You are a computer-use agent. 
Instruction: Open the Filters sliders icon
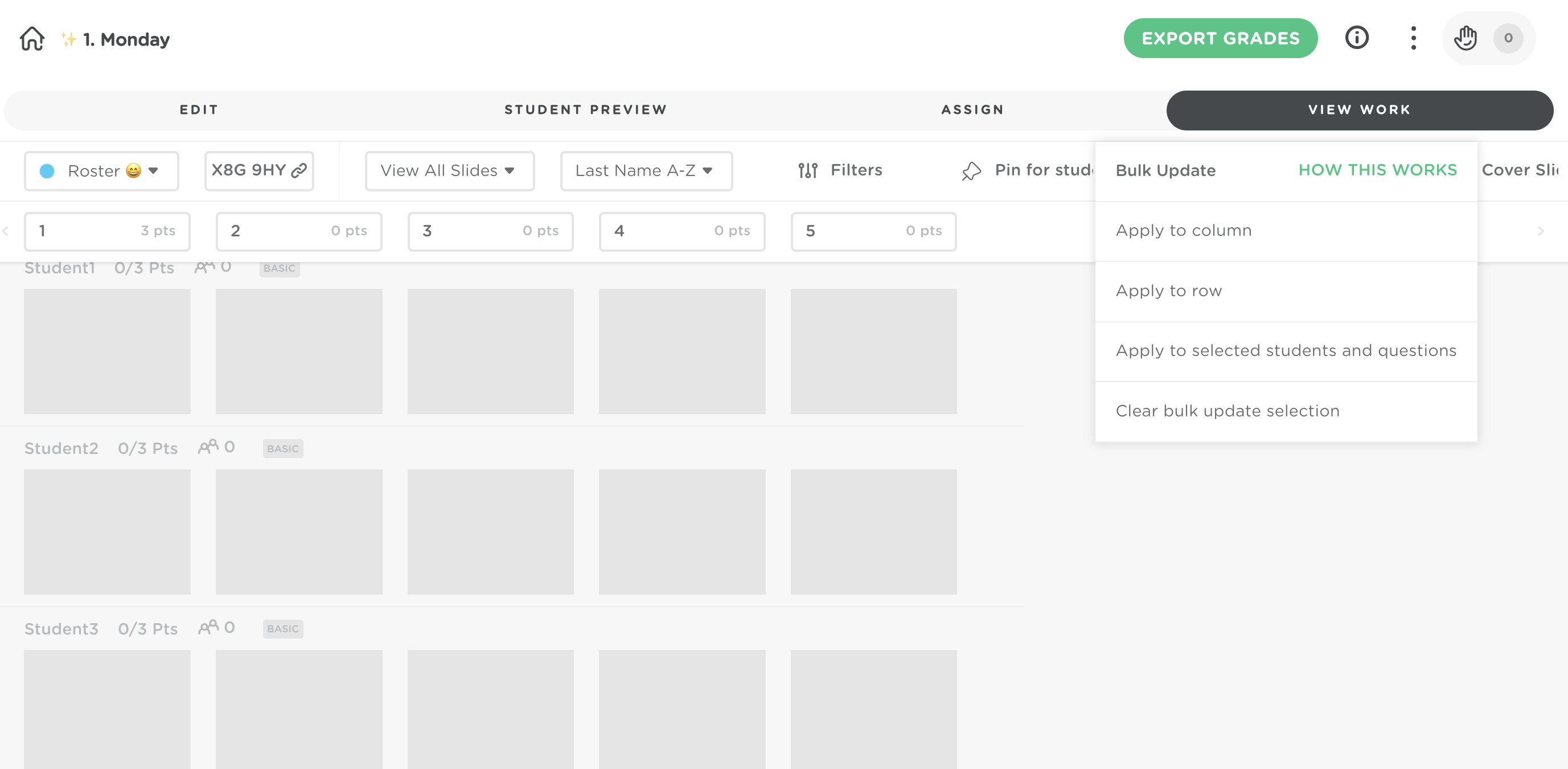click(x=808, y=170)
